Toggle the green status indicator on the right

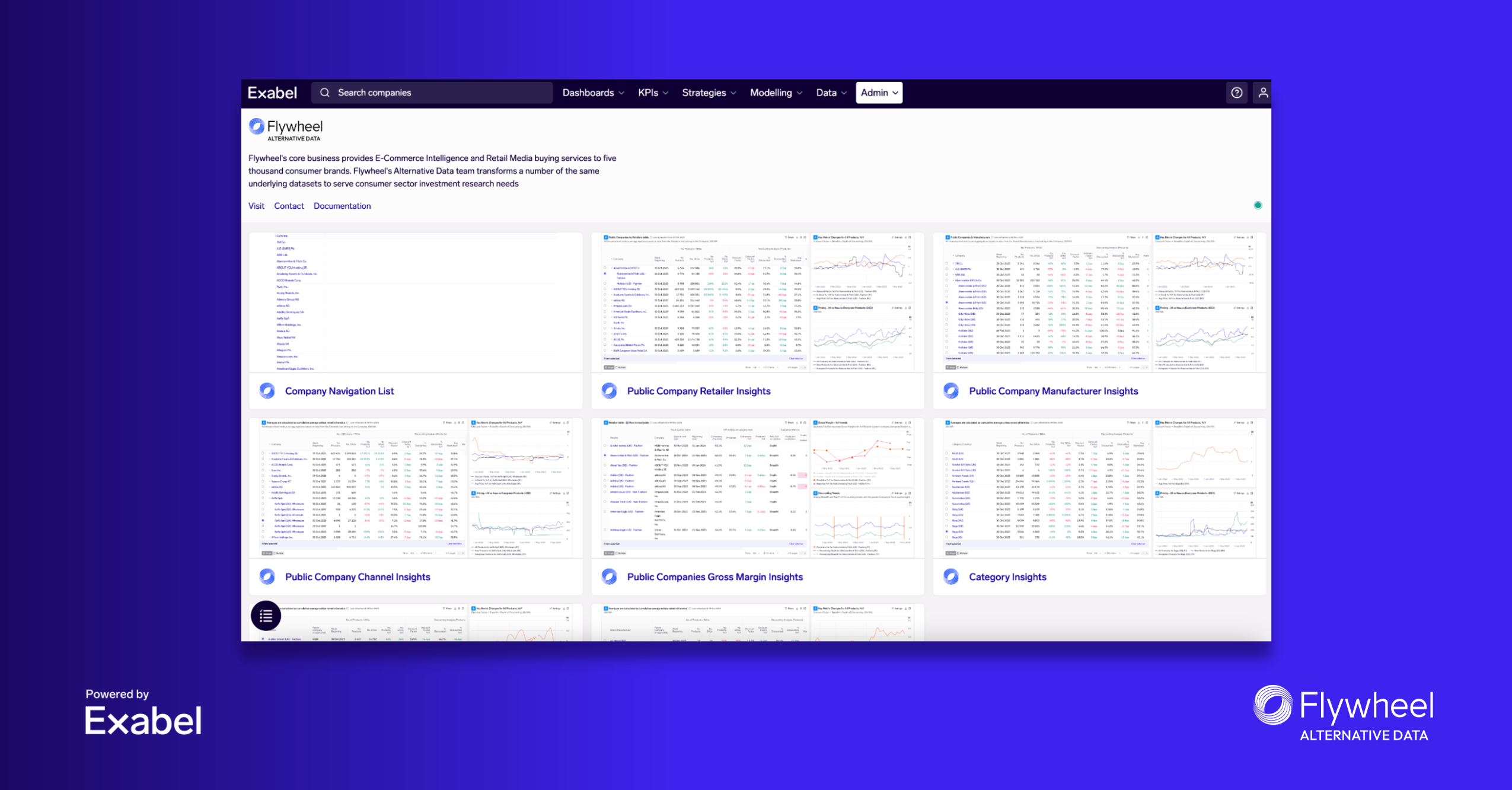[x=1258, y=205]
